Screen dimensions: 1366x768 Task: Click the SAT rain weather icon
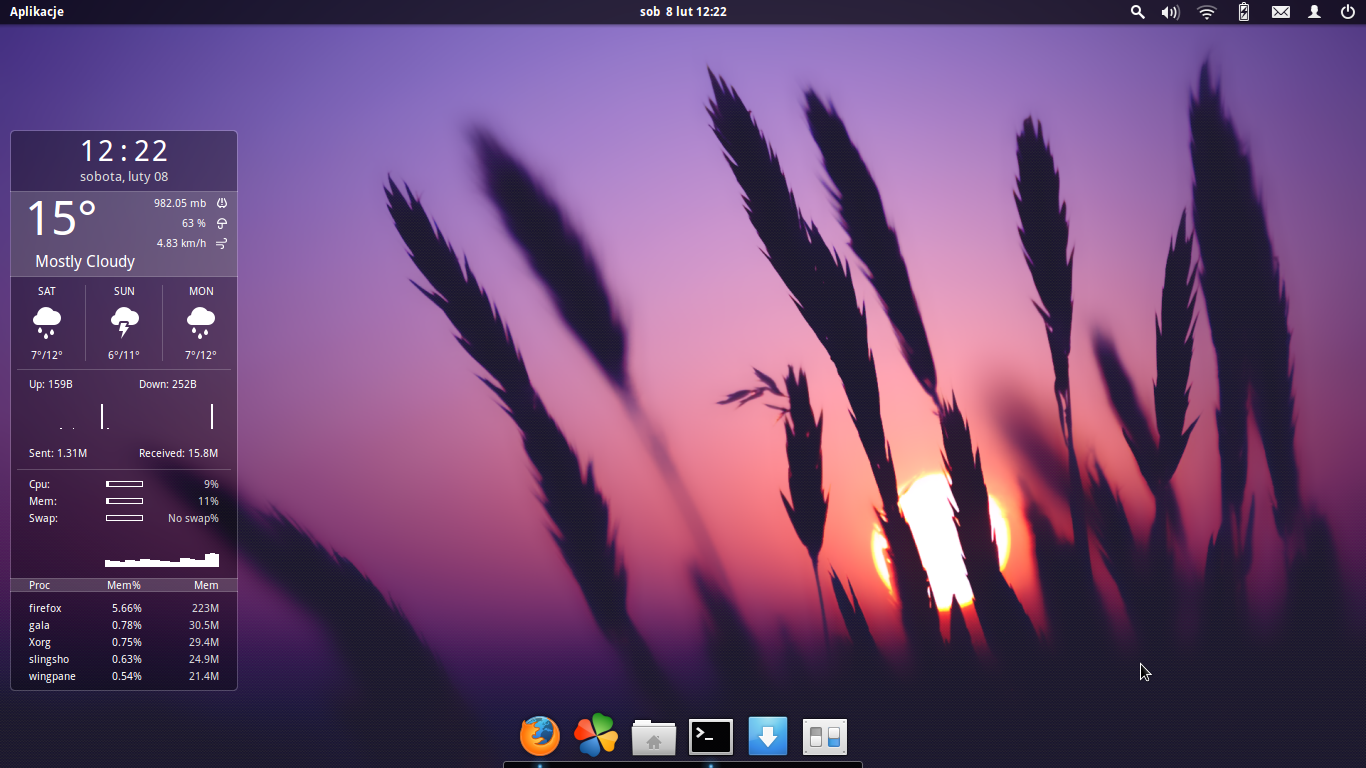pos(47,323)
